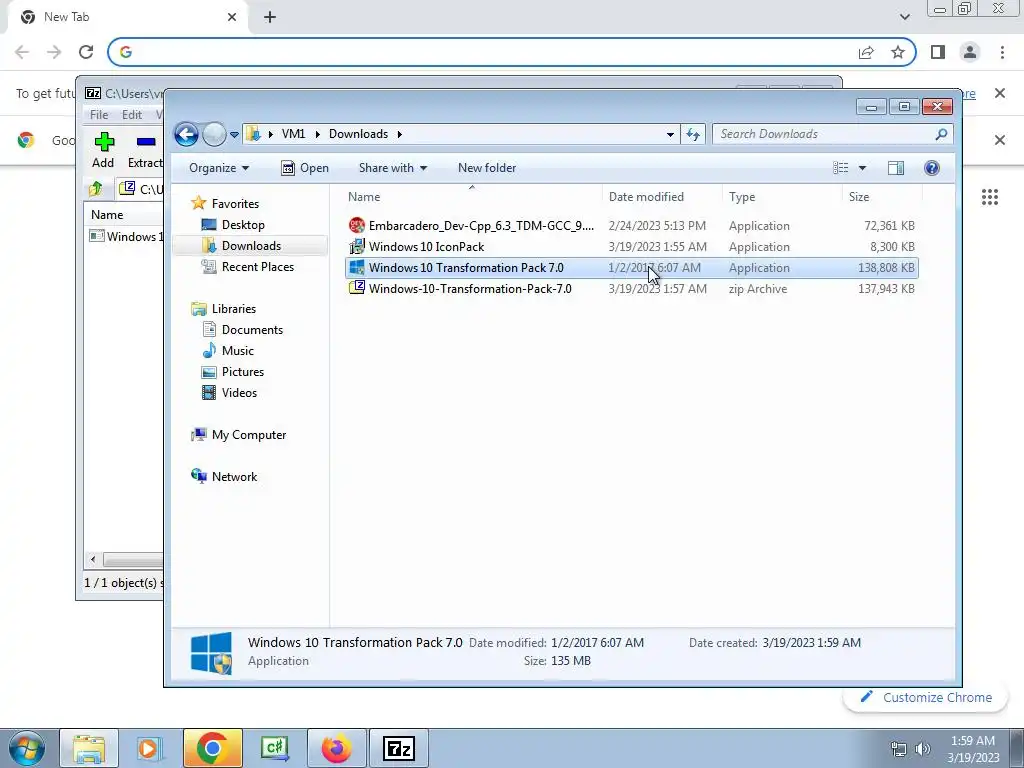Sort by Type column
This screenshot has height=768, width=1024.
[782, 197]
